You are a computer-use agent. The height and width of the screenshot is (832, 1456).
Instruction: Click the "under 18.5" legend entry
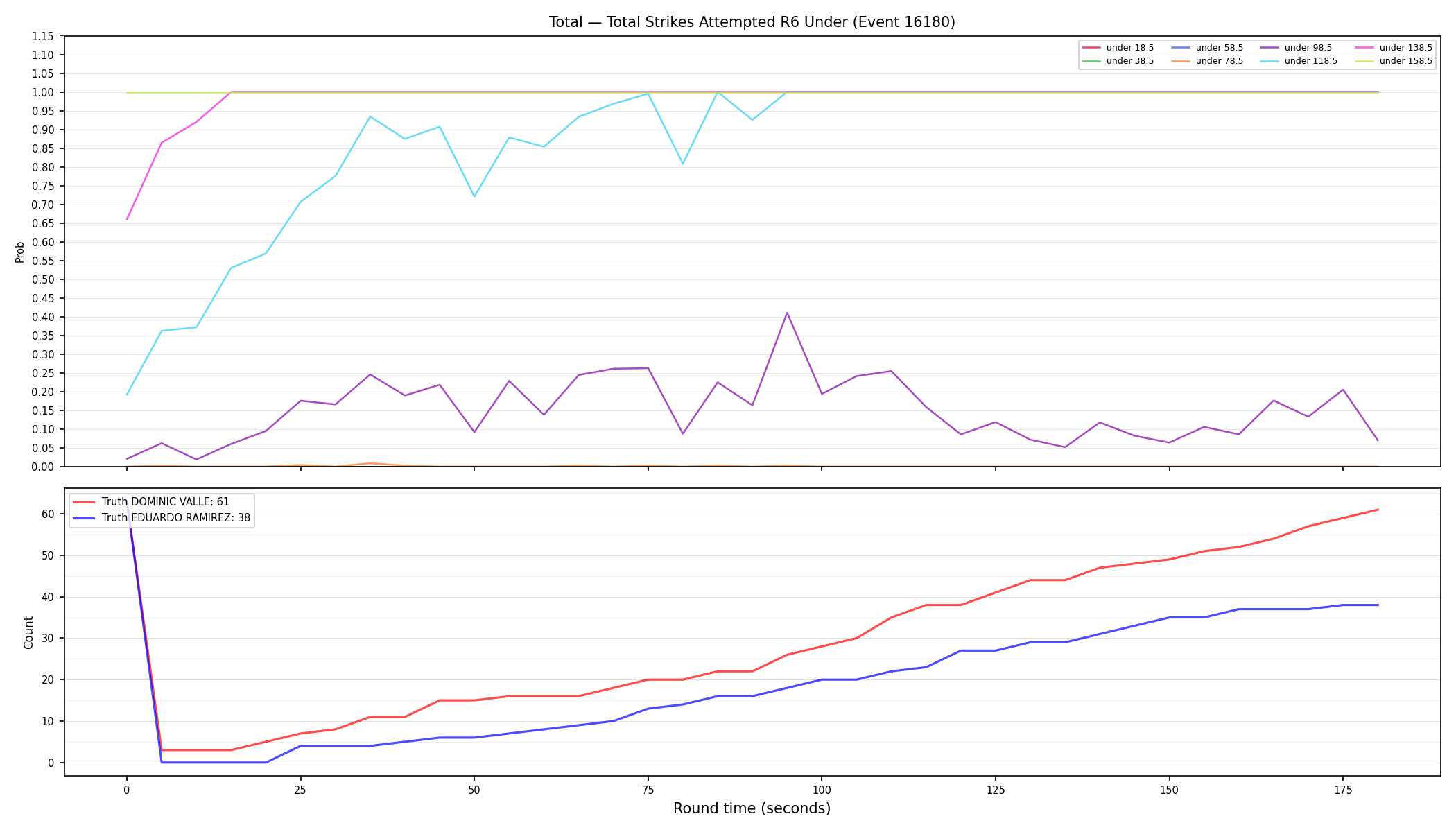click(x=1118, y=48)
